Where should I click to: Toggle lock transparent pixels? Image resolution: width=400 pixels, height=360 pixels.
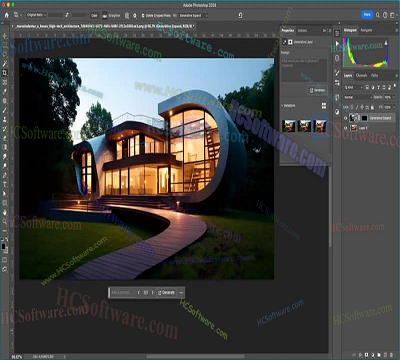click(x=352, y=107)
